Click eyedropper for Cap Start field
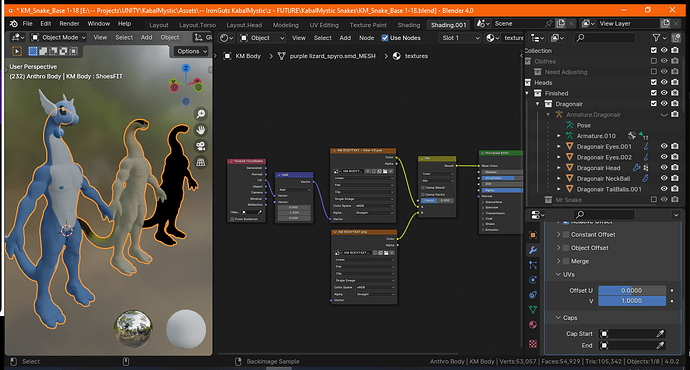 click(x=660, y=333)
